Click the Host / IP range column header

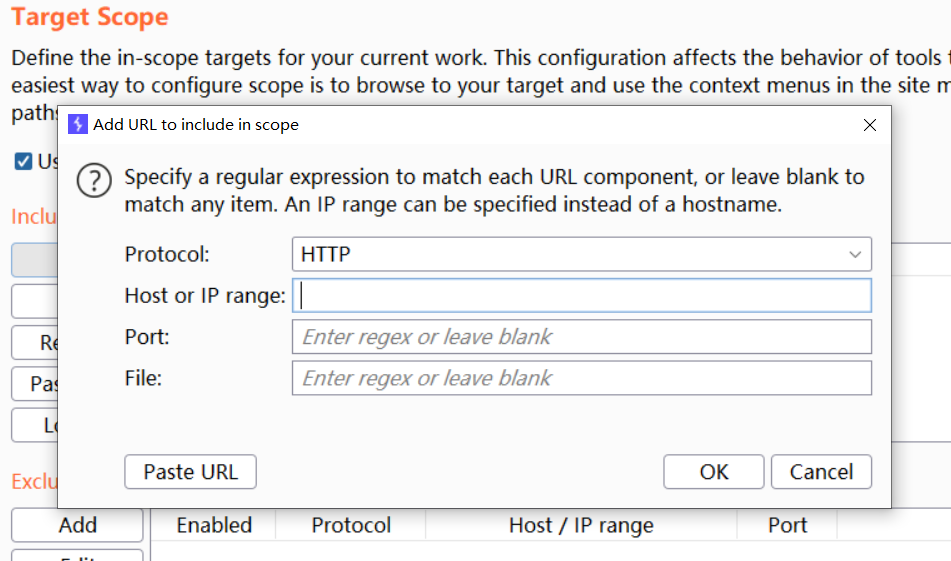click(x=581, y=525)
